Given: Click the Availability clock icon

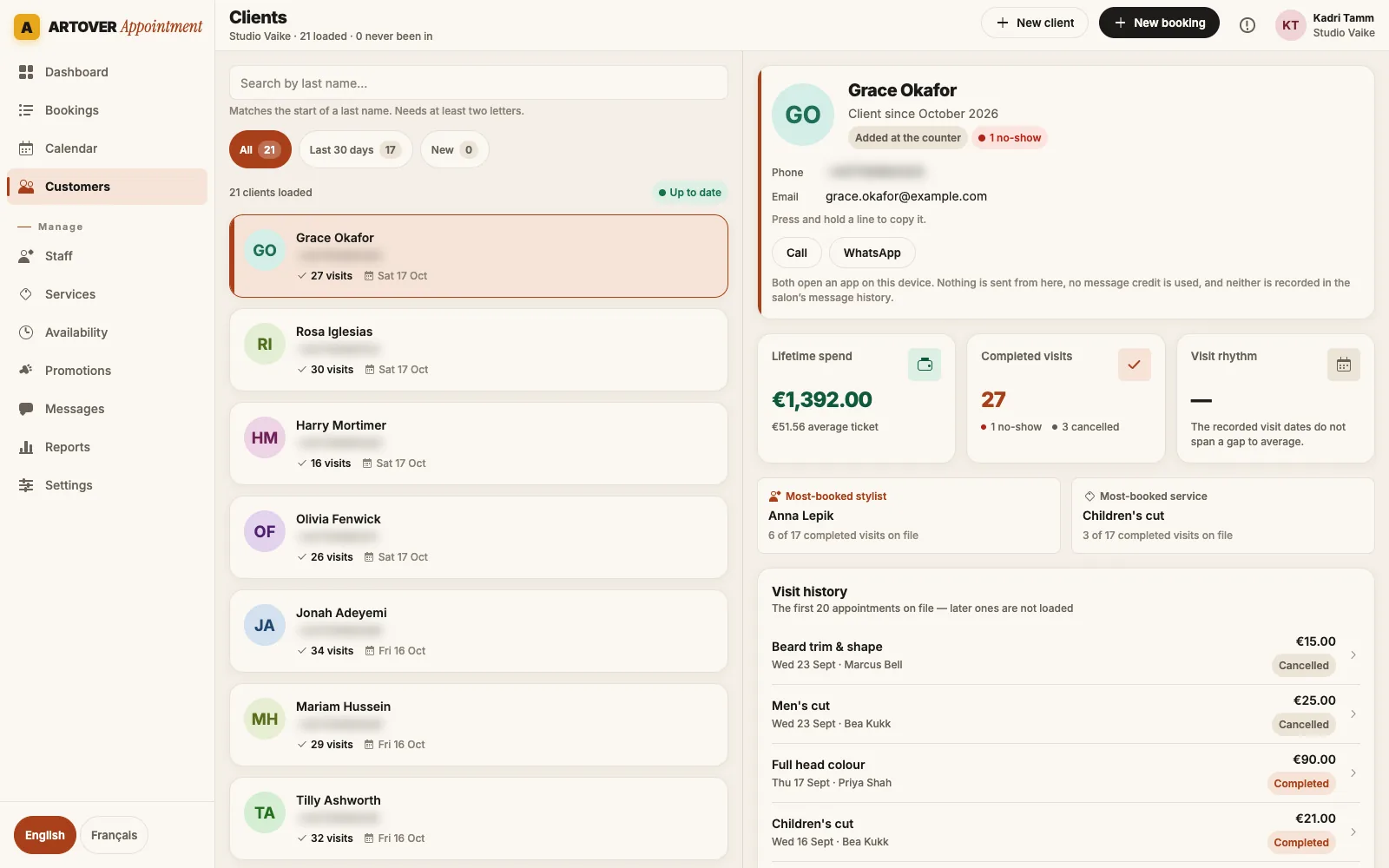Looking at the screenshot, I should point(26,332).
